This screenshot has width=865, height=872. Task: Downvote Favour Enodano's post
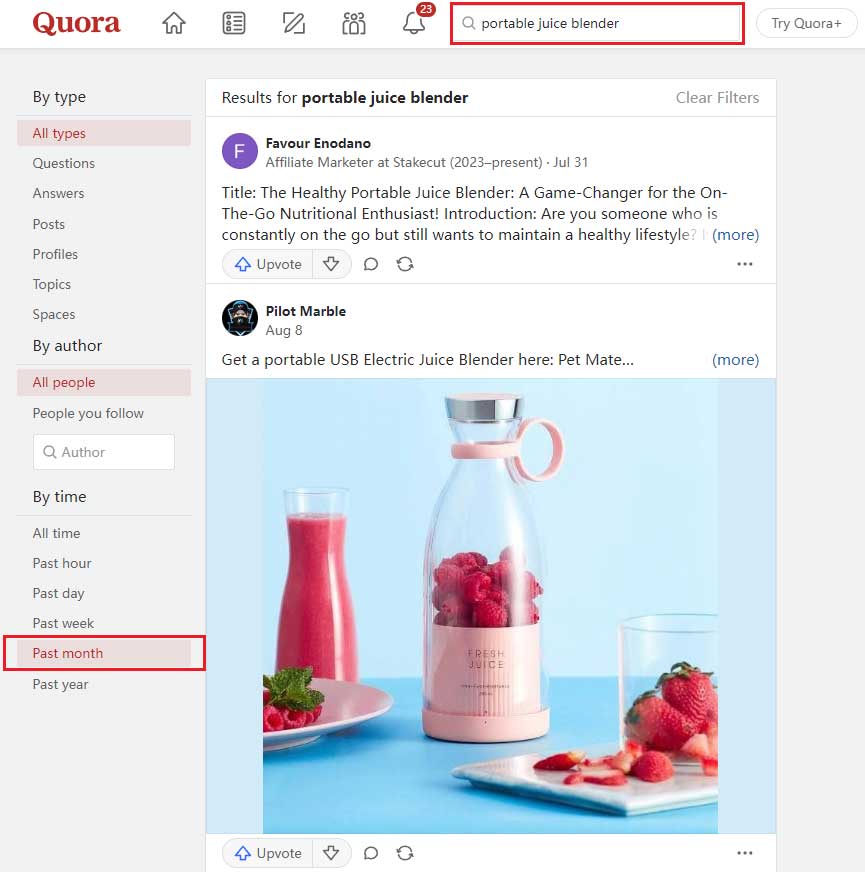click(331, 264)
